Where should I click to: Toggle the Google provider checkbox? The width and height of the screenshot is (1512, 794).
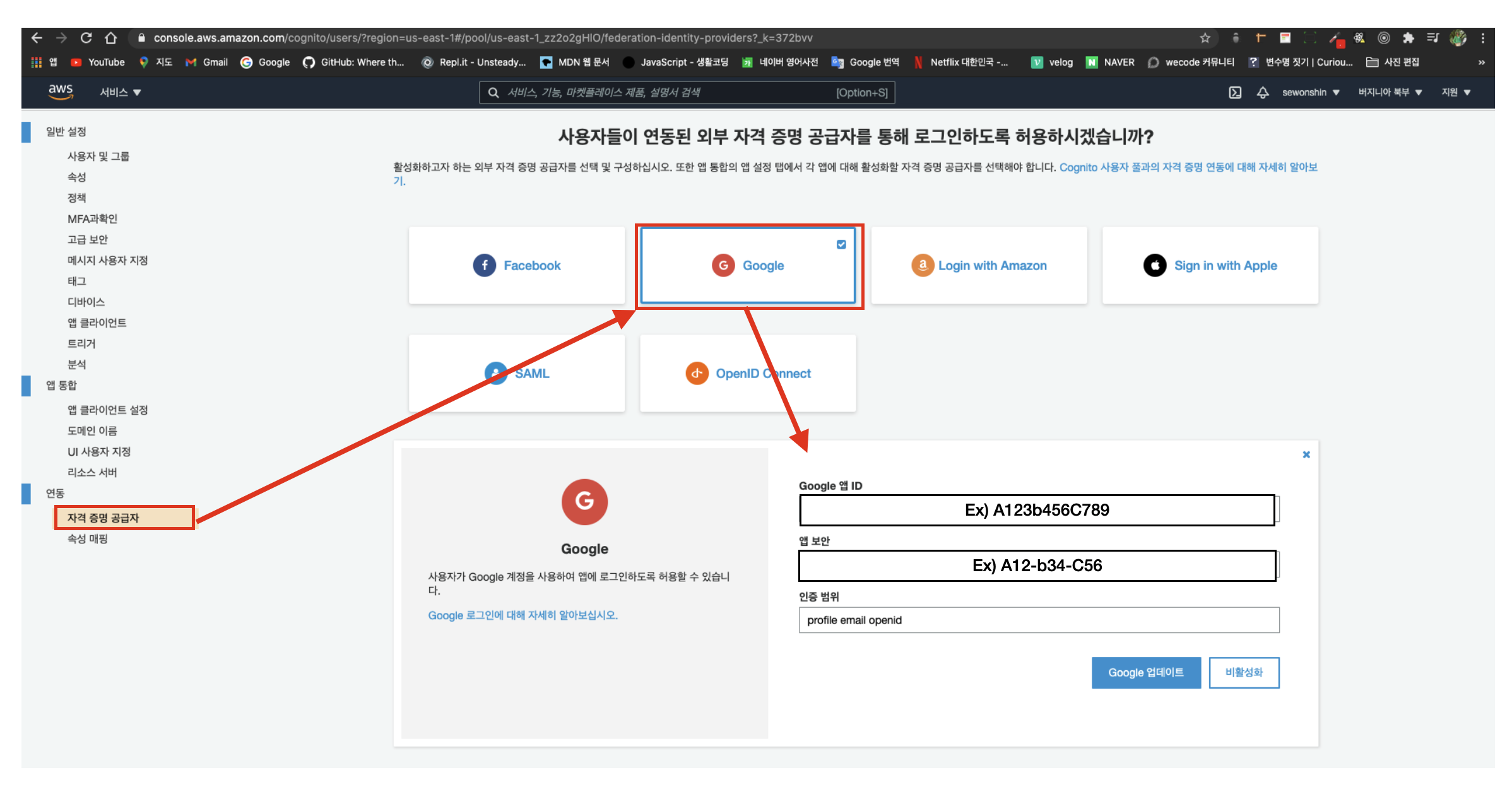(x=841, y=244)
